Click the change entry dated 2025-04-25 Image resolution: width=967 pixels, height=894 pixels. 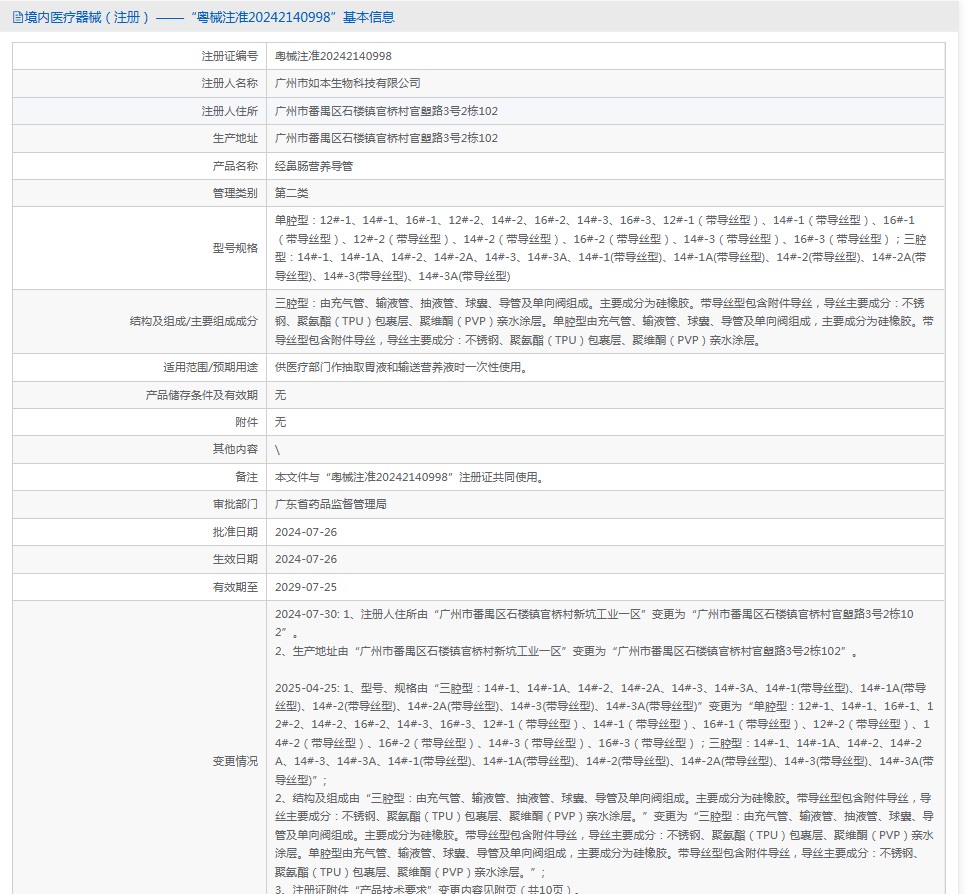click(x=604, y=734)
